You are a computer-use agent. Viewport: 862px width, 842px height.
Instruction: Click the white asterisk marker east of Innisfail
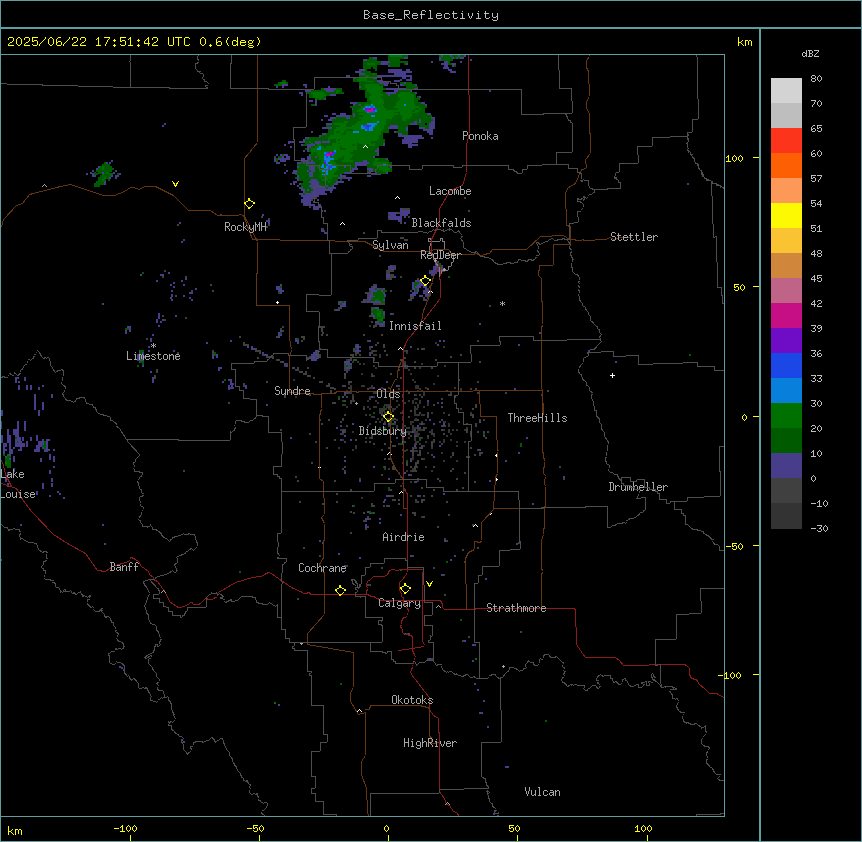(x=502, y=303)
